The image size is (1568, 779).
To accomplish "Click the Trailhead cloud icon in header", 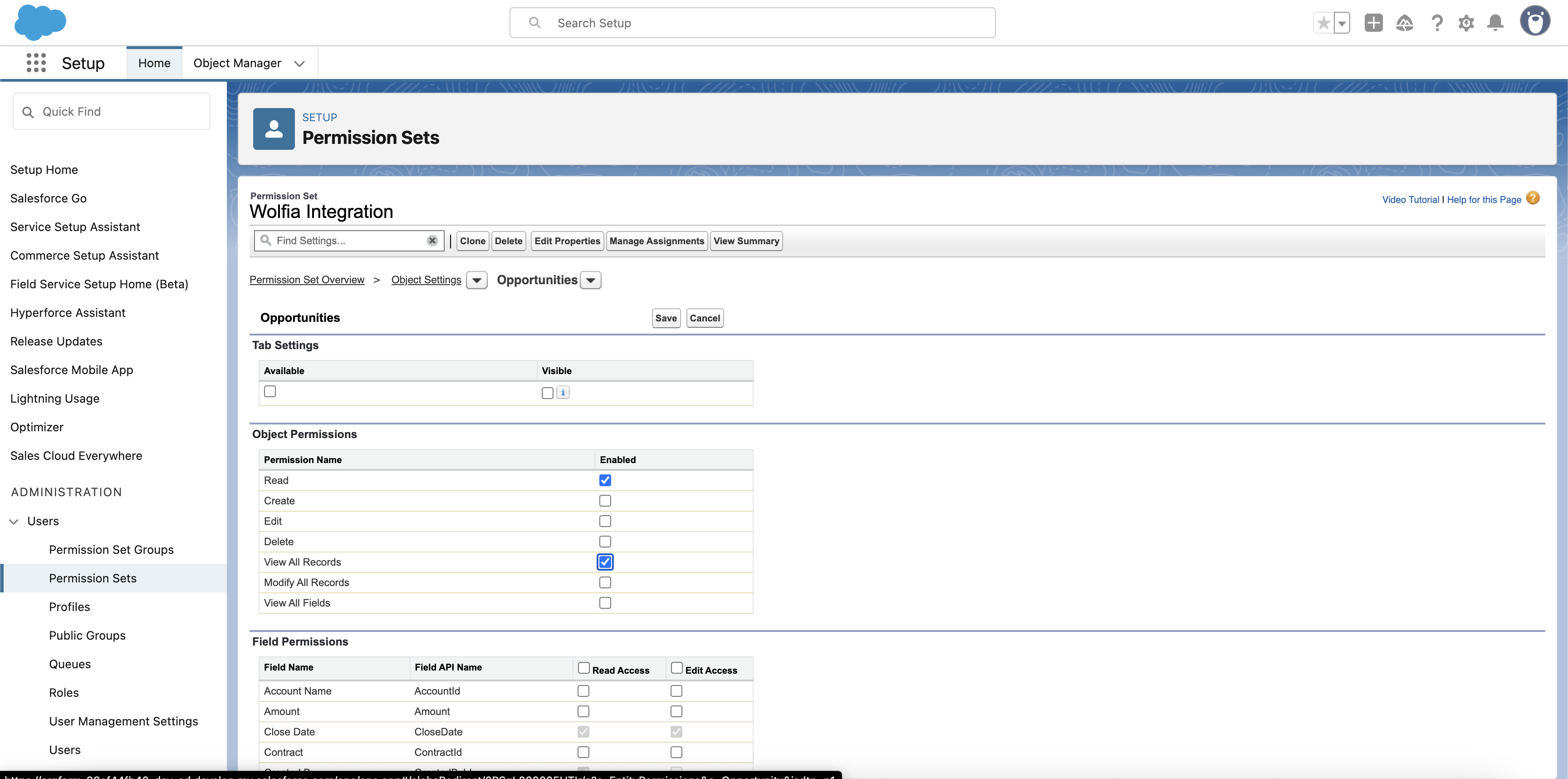I will [x=1405, y=23].
